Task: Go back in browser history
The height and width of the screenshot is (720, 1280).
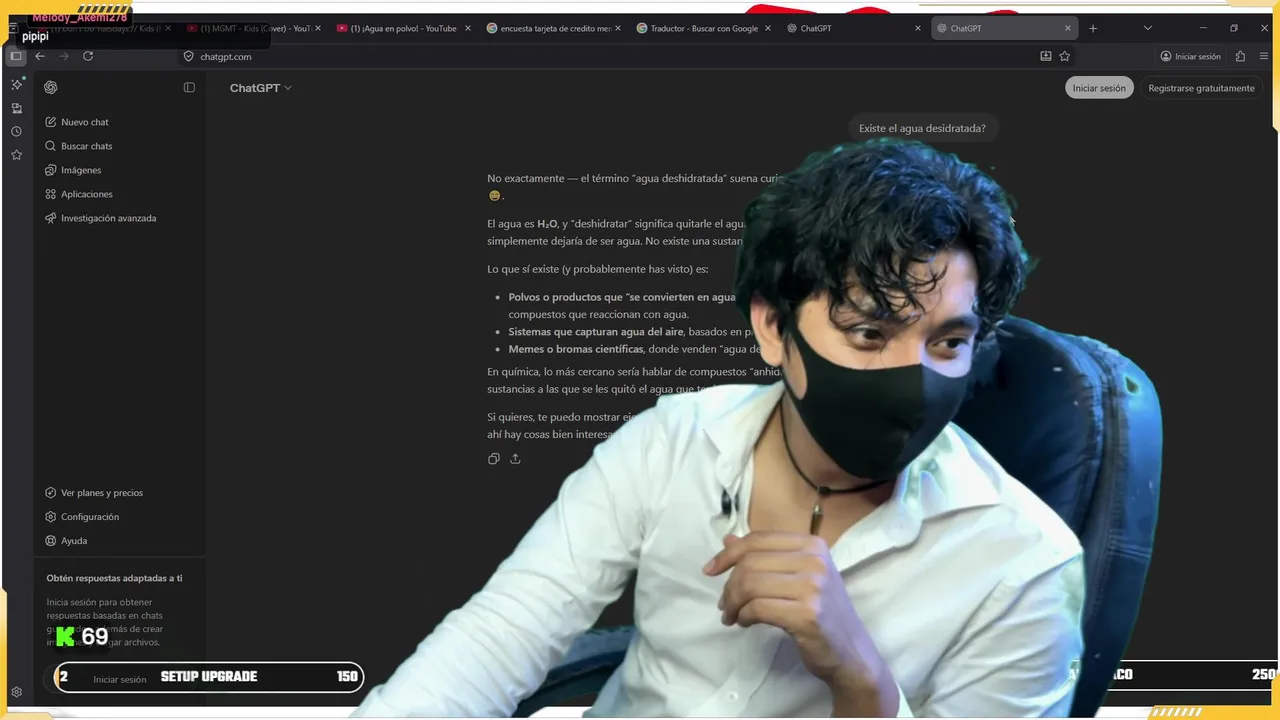Action: [40, 56]
